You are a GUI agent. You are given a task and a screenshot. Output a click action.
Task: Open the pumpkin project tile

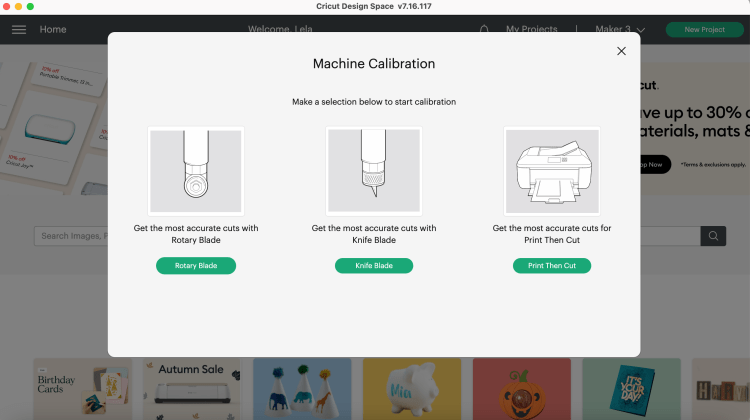pyautogui.click(x=522, y=389)
